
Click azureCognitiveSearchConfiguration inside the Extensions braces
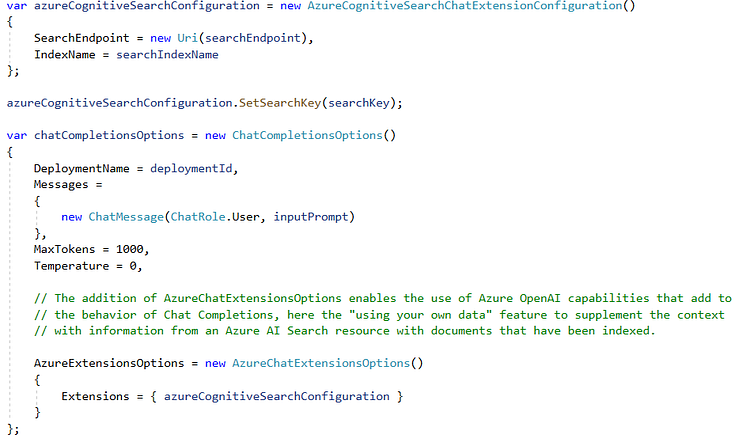click(x=277, y=396)
